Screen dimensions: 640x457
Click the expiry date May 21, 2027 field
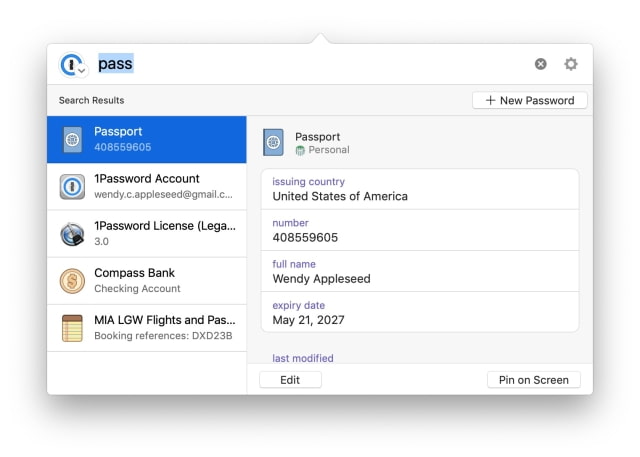click(419, 312)
